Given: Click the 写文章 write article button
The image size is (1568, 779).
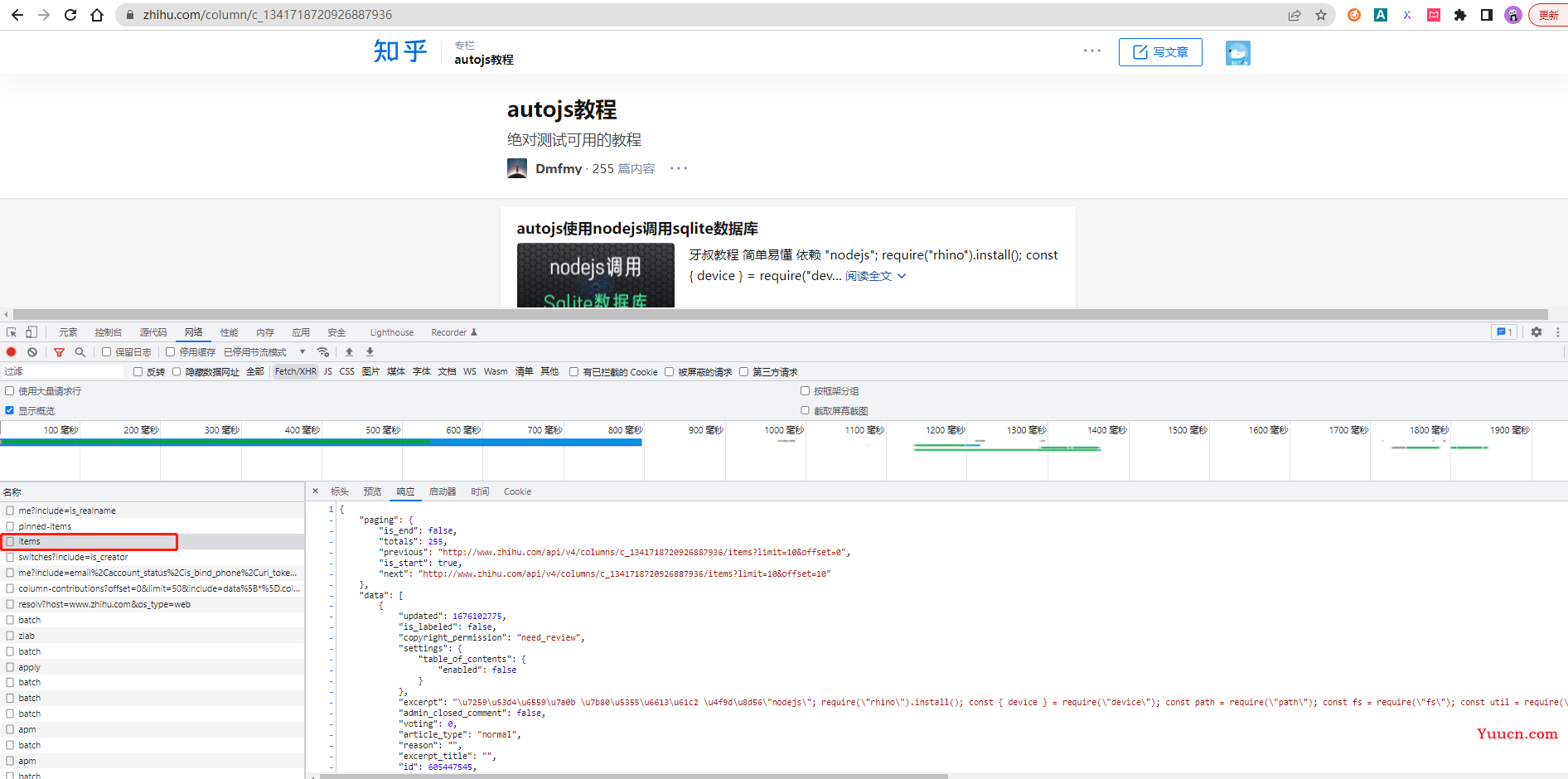Looking at the screenshot, I should (1160, 52).
